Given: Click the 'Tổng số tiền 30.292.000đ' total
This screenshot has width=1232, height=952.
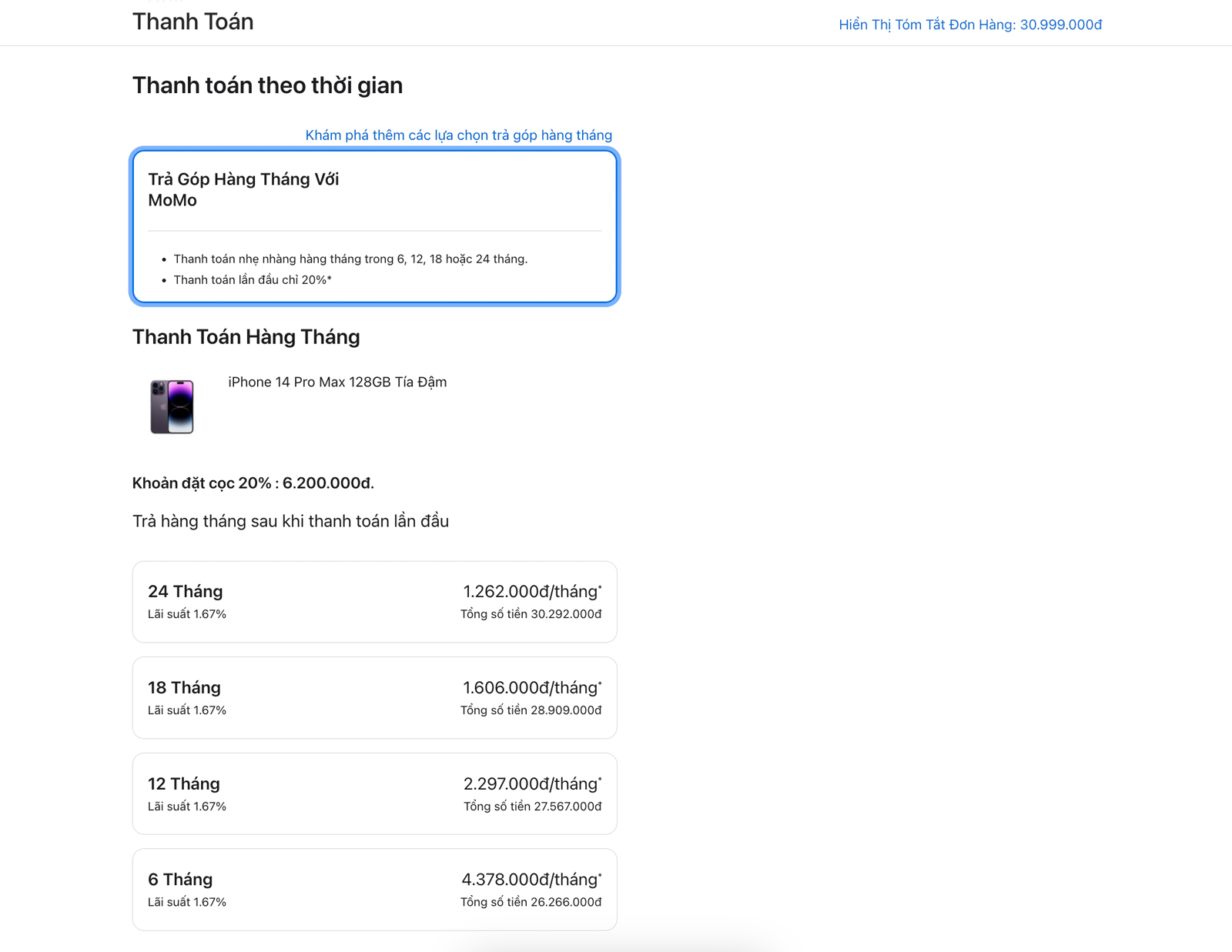Looking at the screenshot, I should (x=531, y=614).
